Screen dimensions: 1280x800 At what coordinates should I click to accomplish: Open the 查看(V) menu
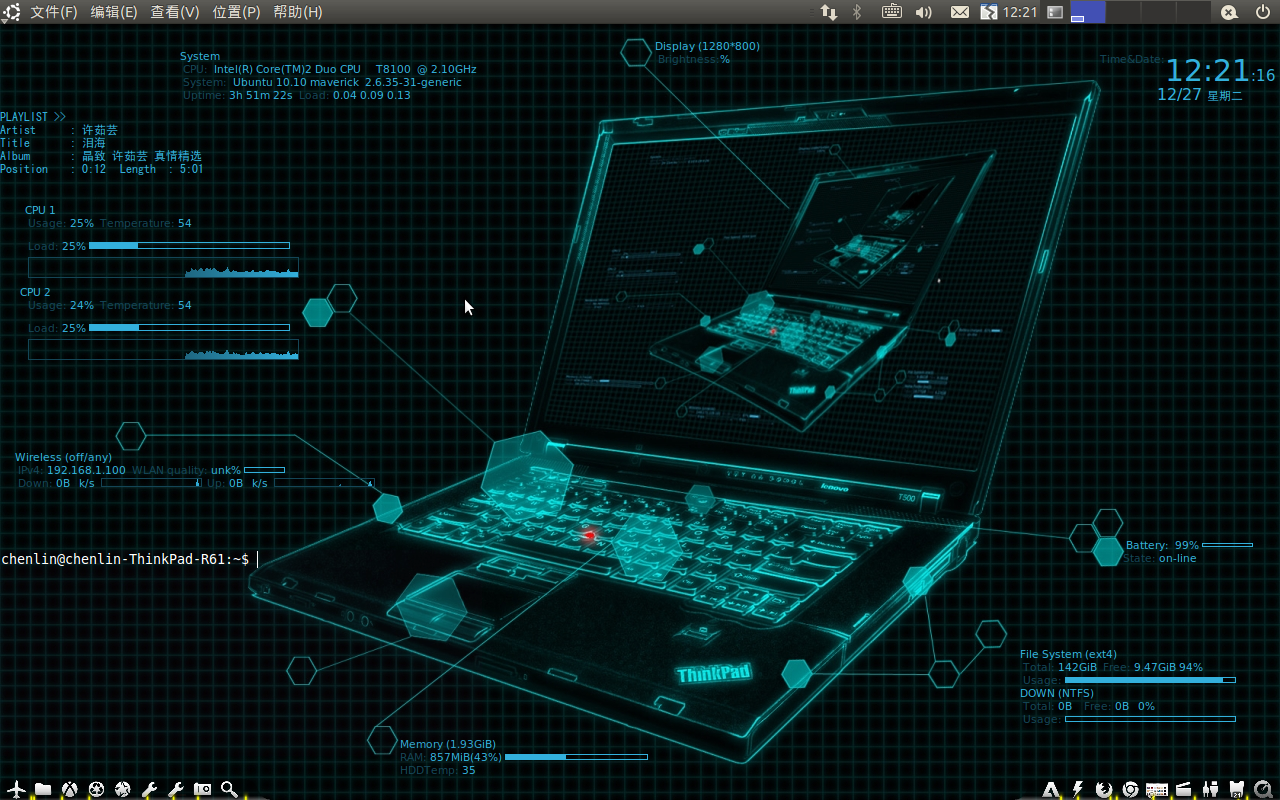point(175,12)
